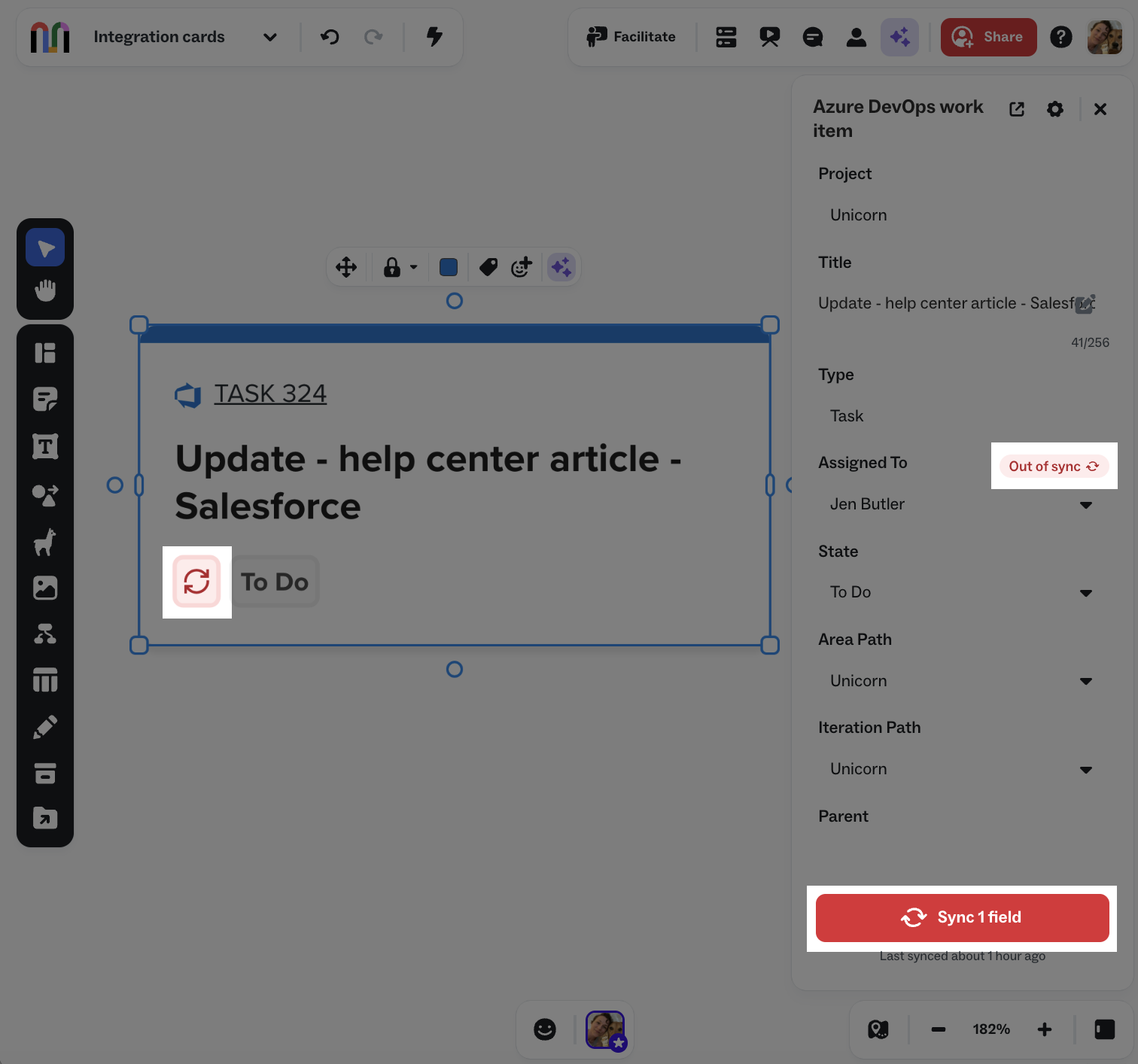Open the llama icons tool
The image size is (1138, 1064).
[x=45, y=542]
